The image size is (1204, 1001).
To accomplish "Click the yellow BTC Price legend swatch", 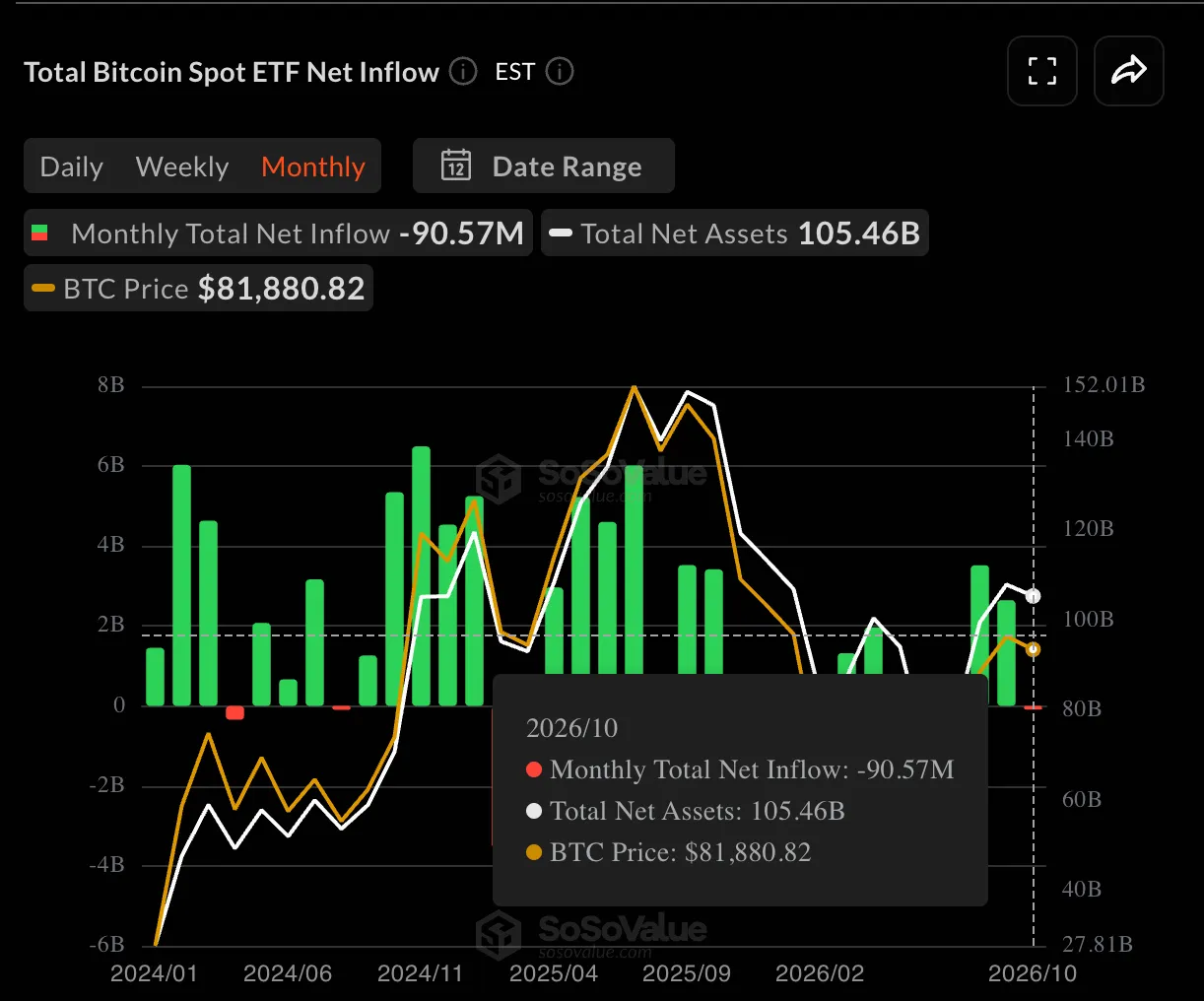I will pos(43,289).
